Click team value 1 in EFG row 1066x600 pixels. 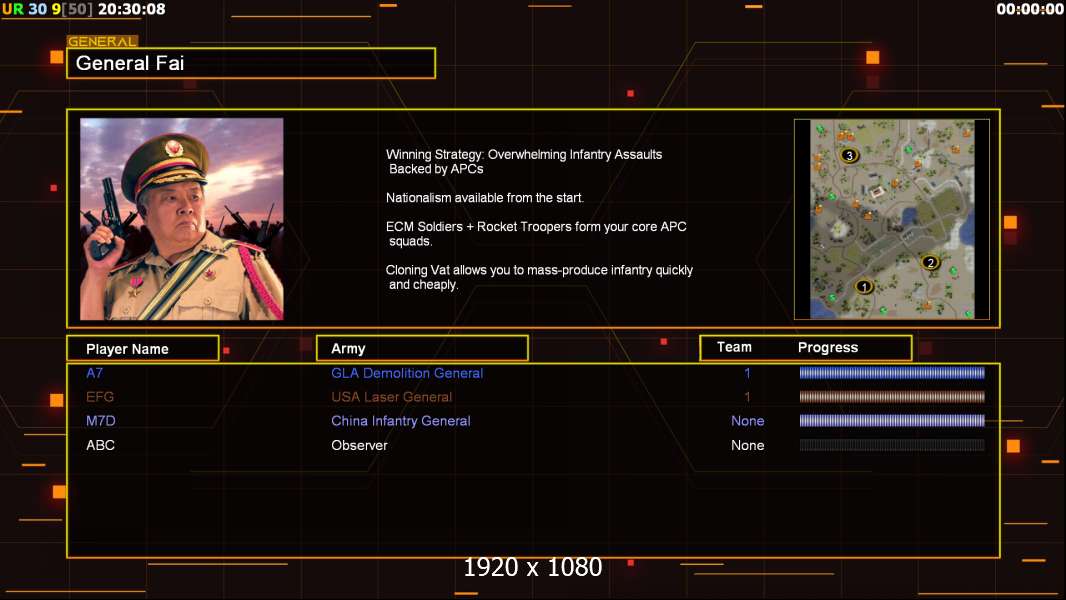(x=747, y=397)
